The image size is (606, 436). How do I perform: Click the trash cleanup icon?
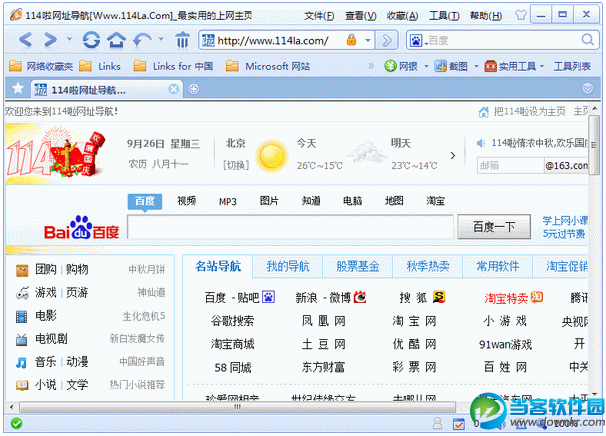tap(182, 40)
